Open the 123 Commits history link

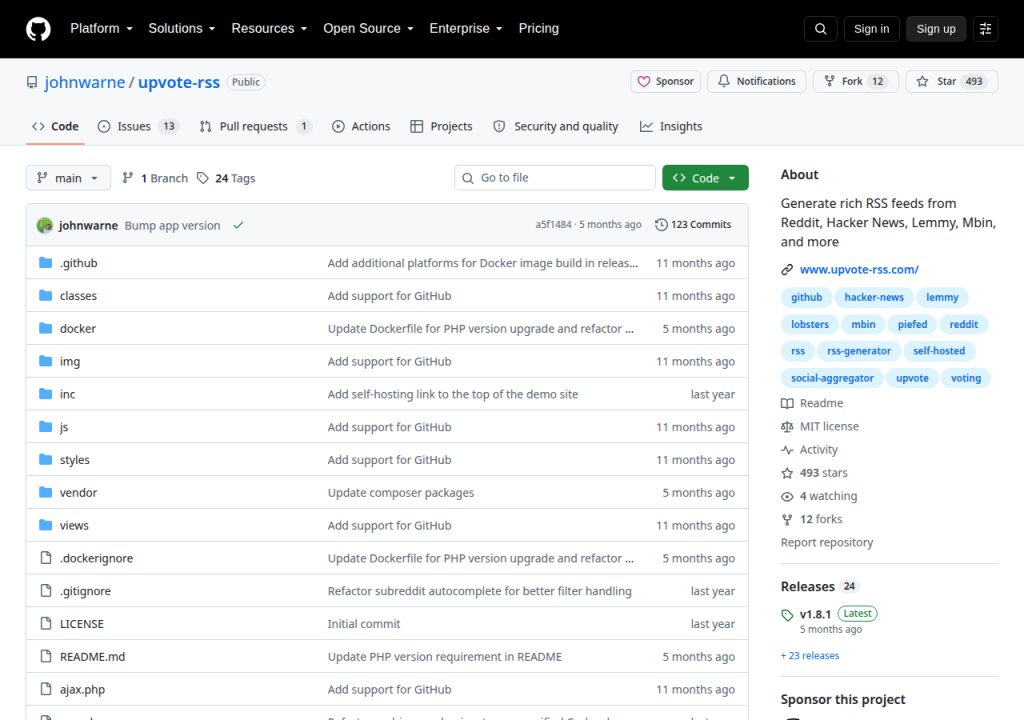(693, 225)
